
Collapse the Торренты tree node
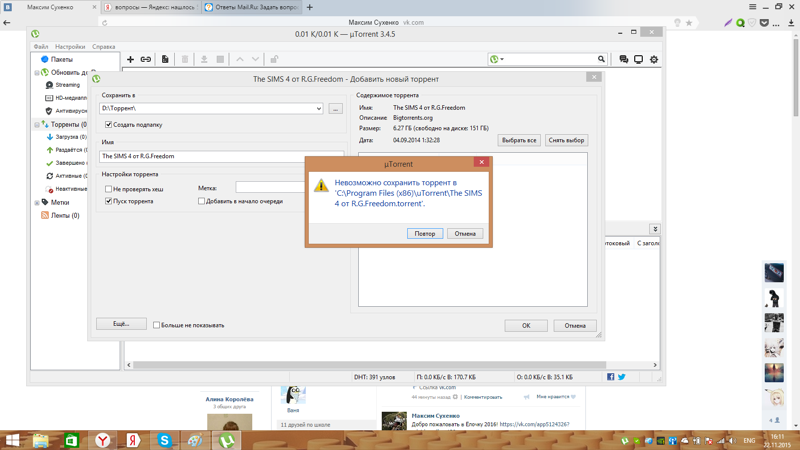pyautogui.click(x=37, y=125)
